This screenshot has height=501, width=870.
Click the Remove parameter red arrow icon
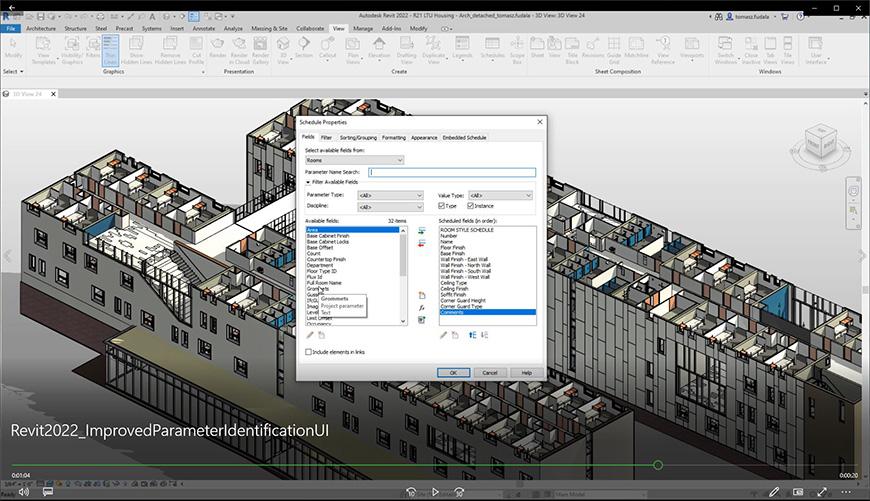click(x=422, y=243)
